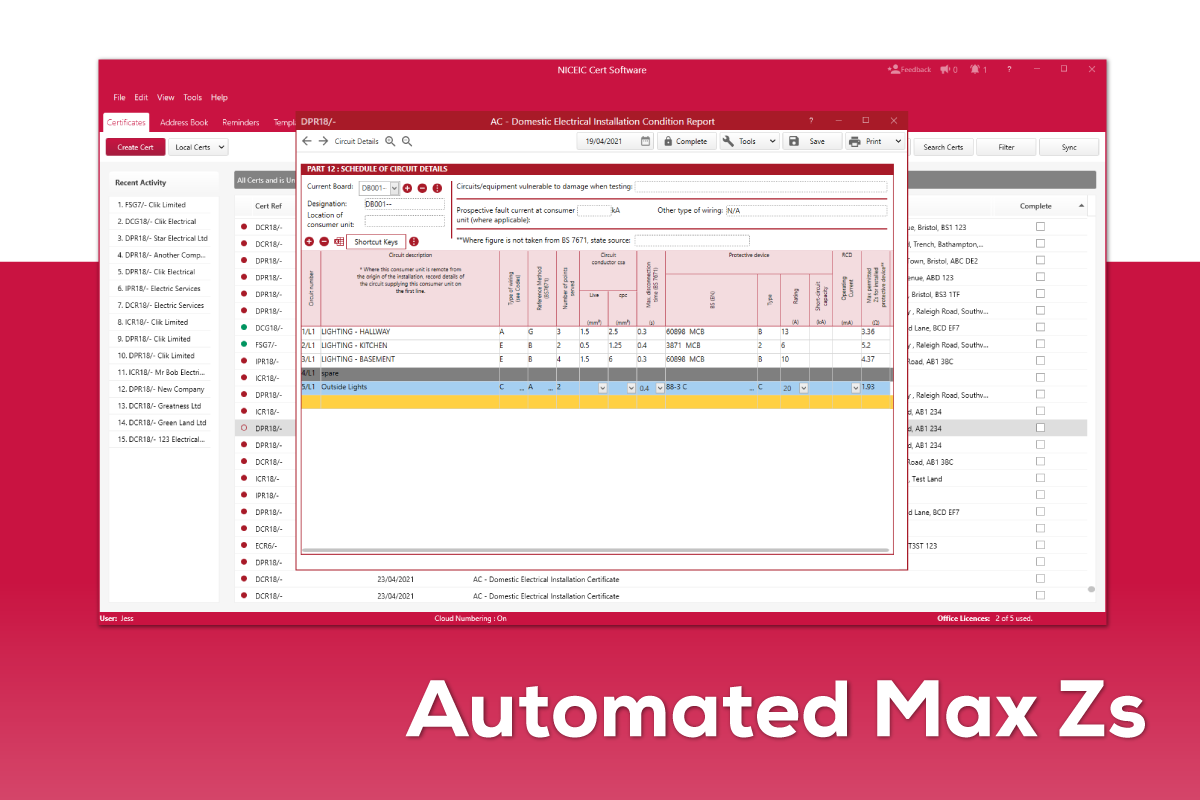Image resolution: width=1200 pixels, height=800 pixels.
Task: Click the Search Certs button
Action: 942,146
